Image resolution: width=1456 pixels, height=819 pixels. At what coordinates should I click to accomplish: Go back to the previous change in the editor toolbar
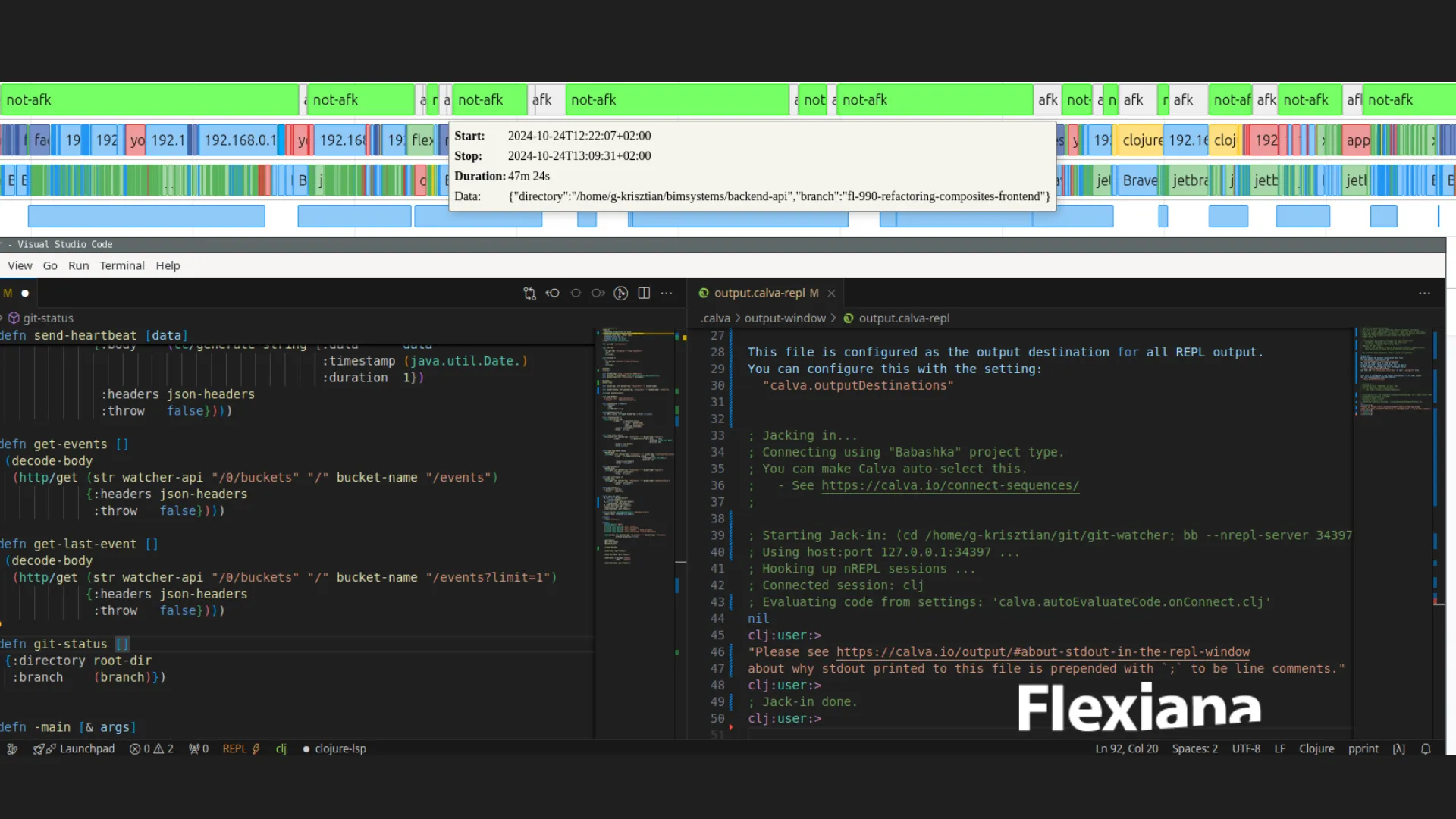point(553,293)
